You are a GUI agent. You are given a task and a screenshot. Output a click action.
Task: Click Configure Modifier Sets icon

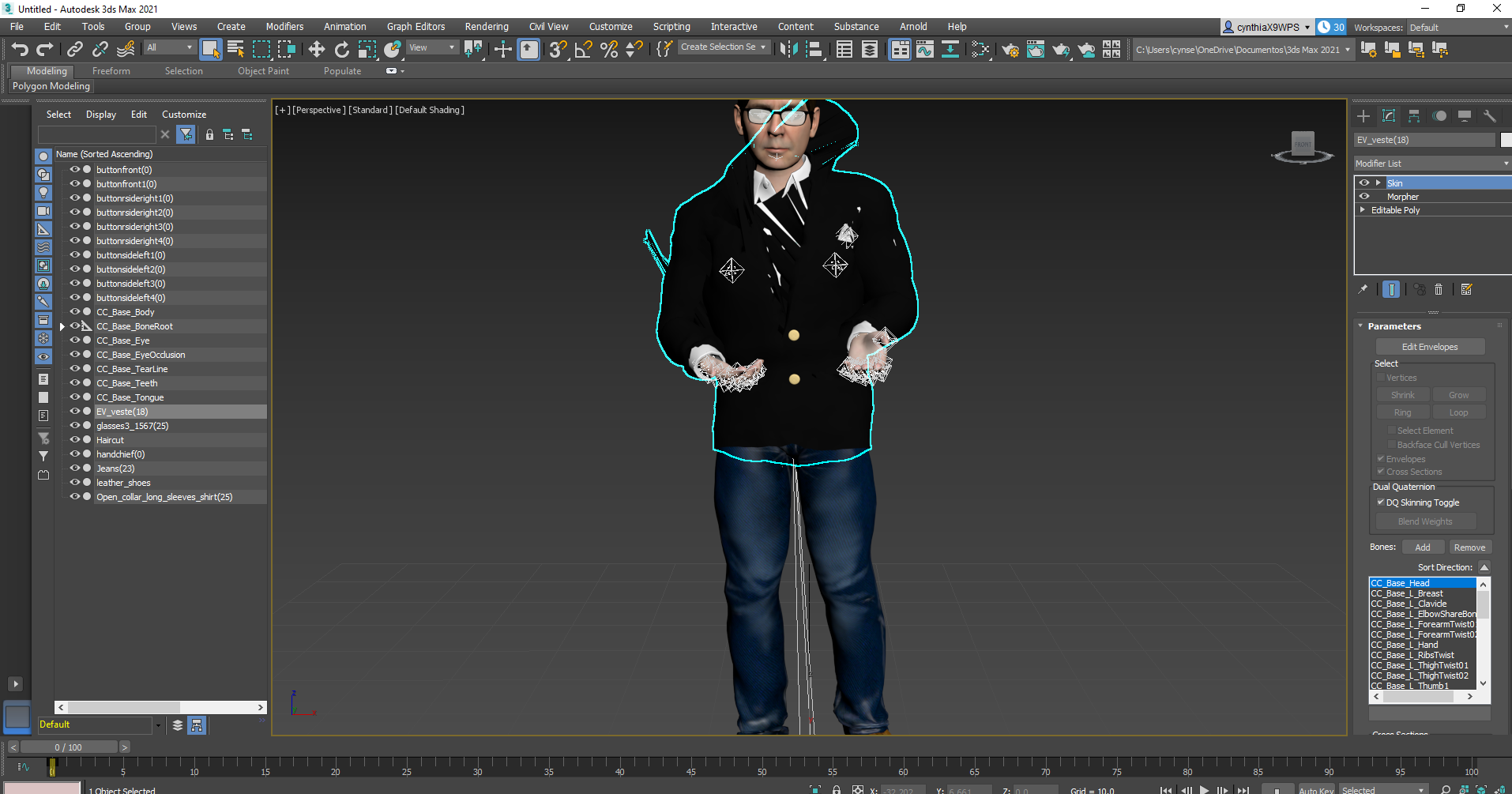pyautogui.click(x=1467, y=289)
